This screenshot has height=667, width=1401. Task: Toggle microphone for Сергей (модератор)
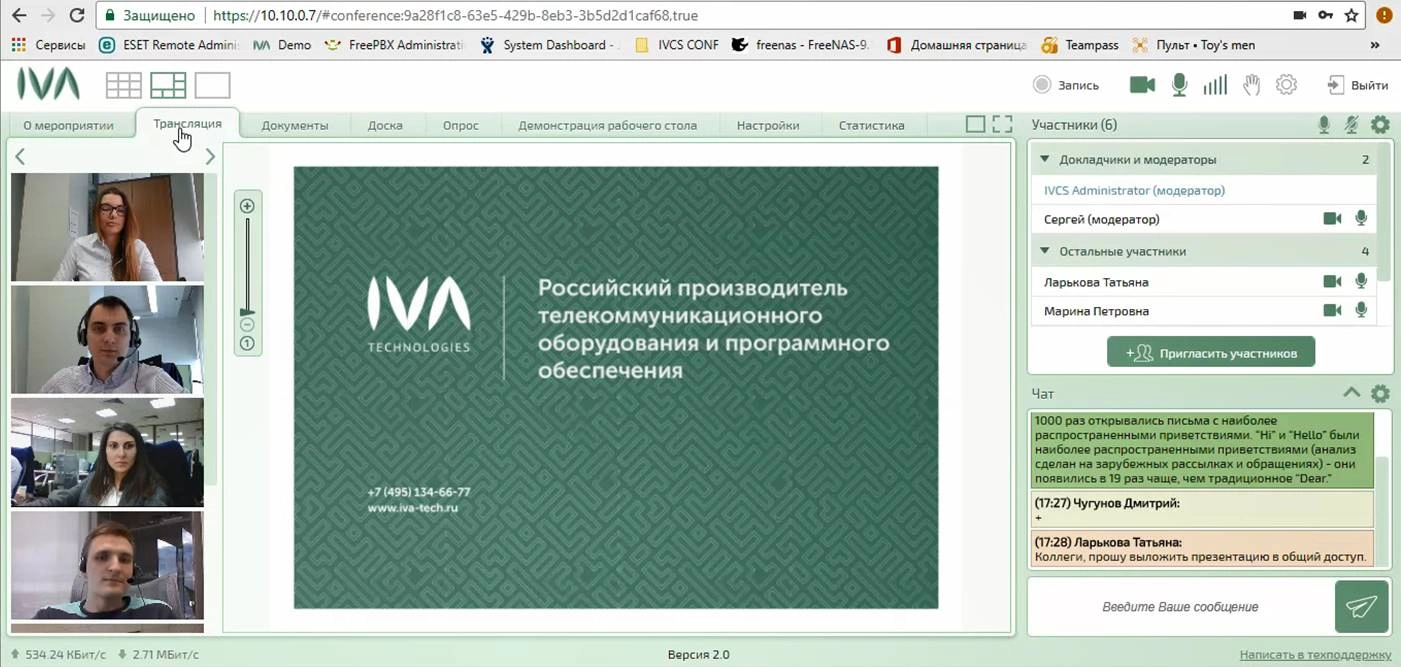click(x=1361, y=219)
